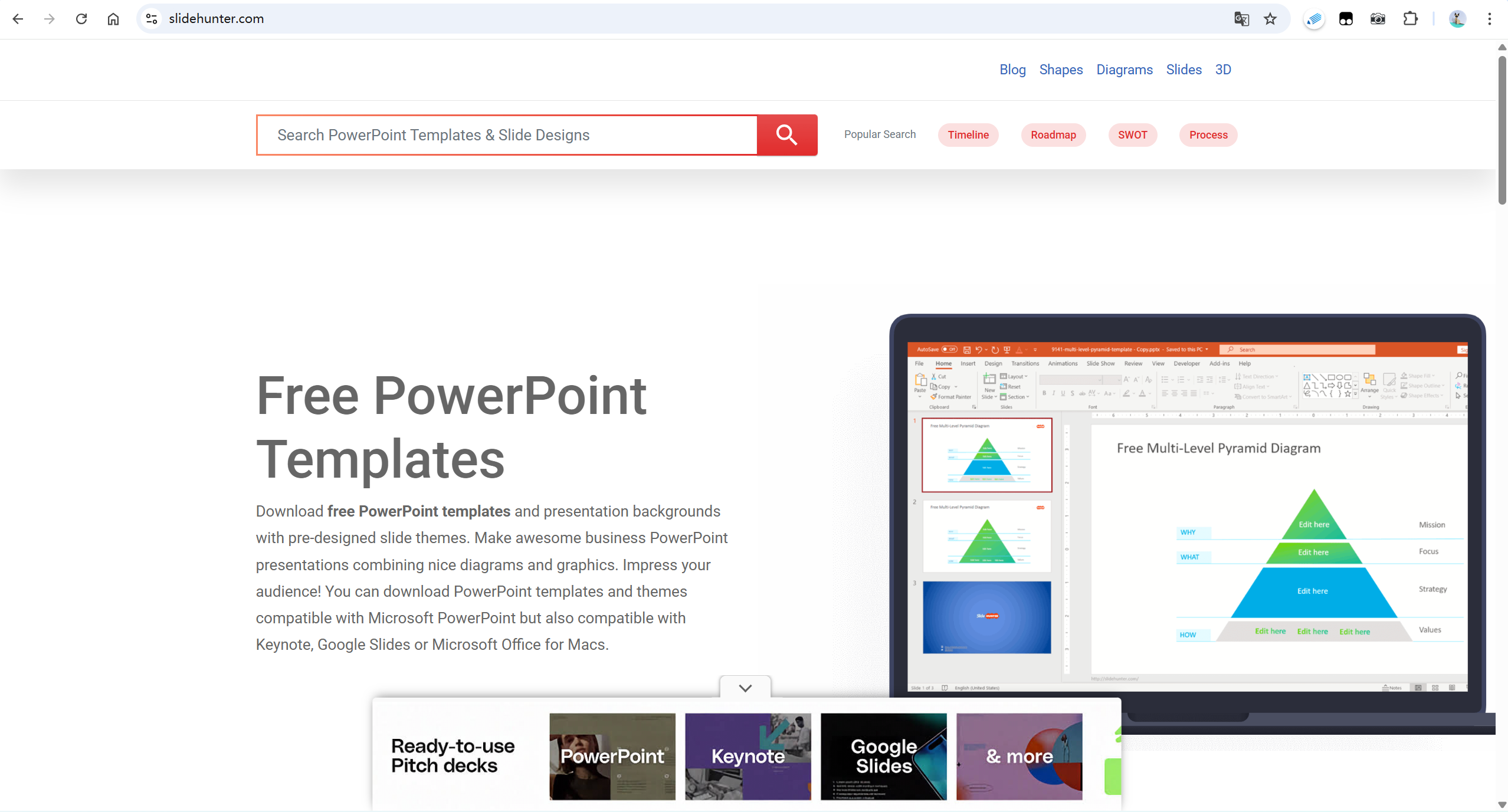The image size is (1508, 812).
Task: Click the Keynote pitch deck thumbnail
Action: coord(748,757)
